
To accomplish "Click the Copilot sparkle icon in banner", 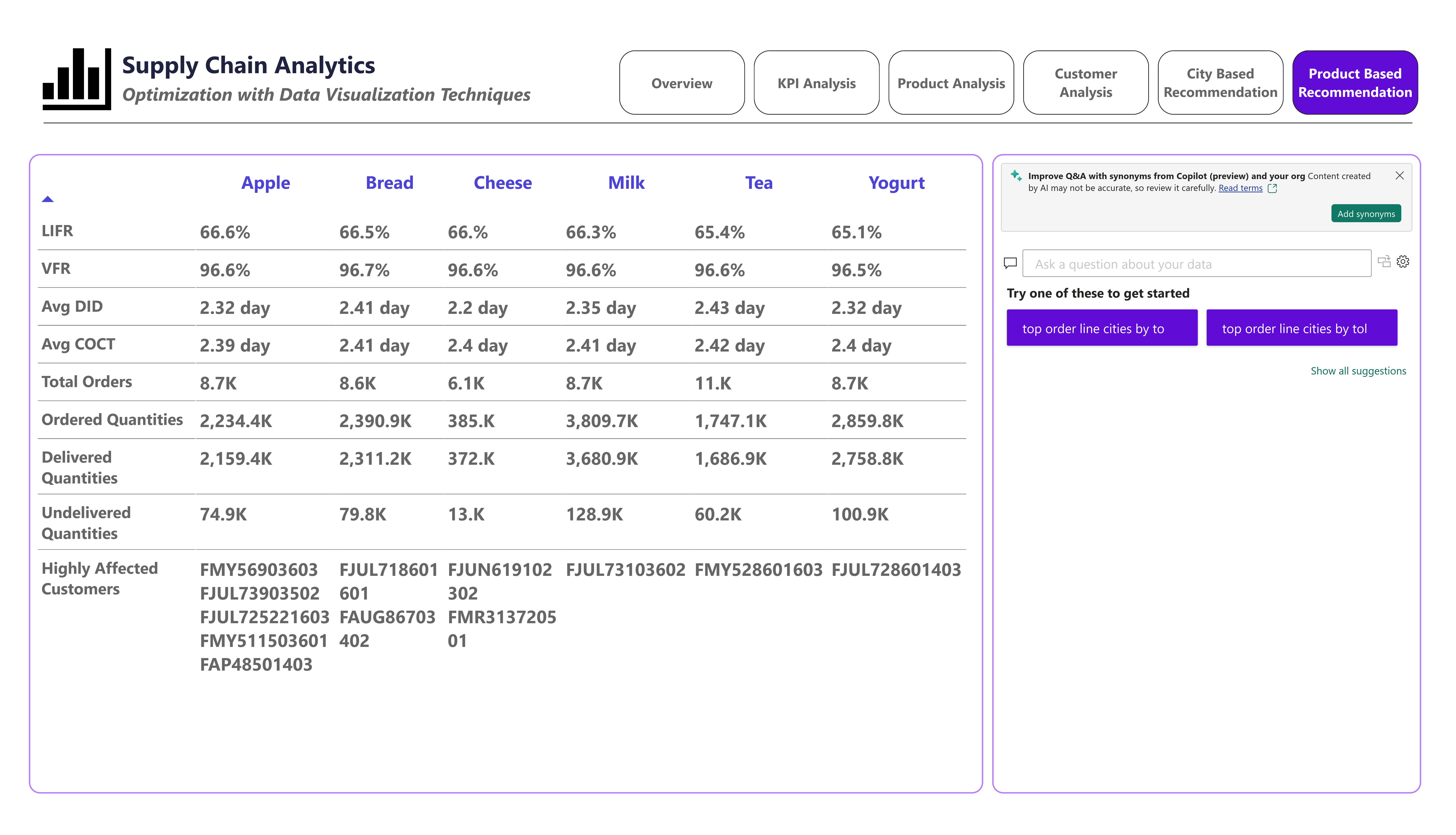I will (x=1015, y=176).
